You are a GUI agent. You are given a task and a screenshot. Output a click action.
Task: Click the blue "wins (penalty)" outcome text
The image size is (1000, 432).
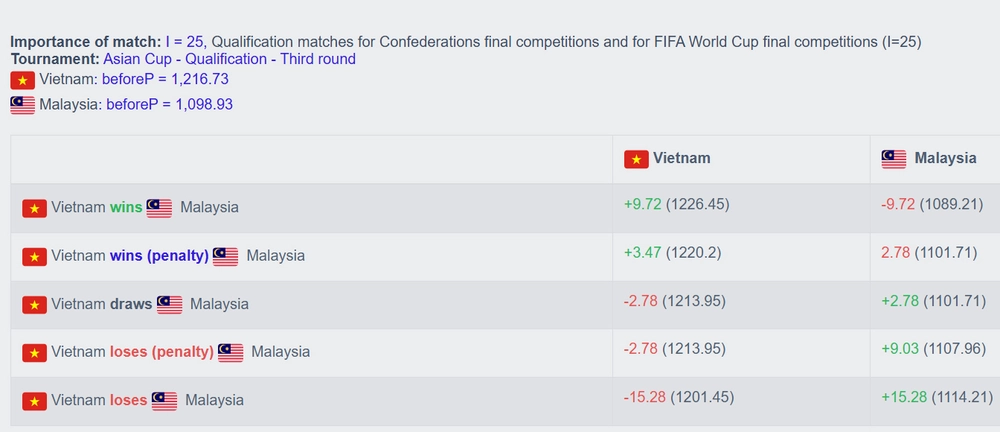(159, 256)
